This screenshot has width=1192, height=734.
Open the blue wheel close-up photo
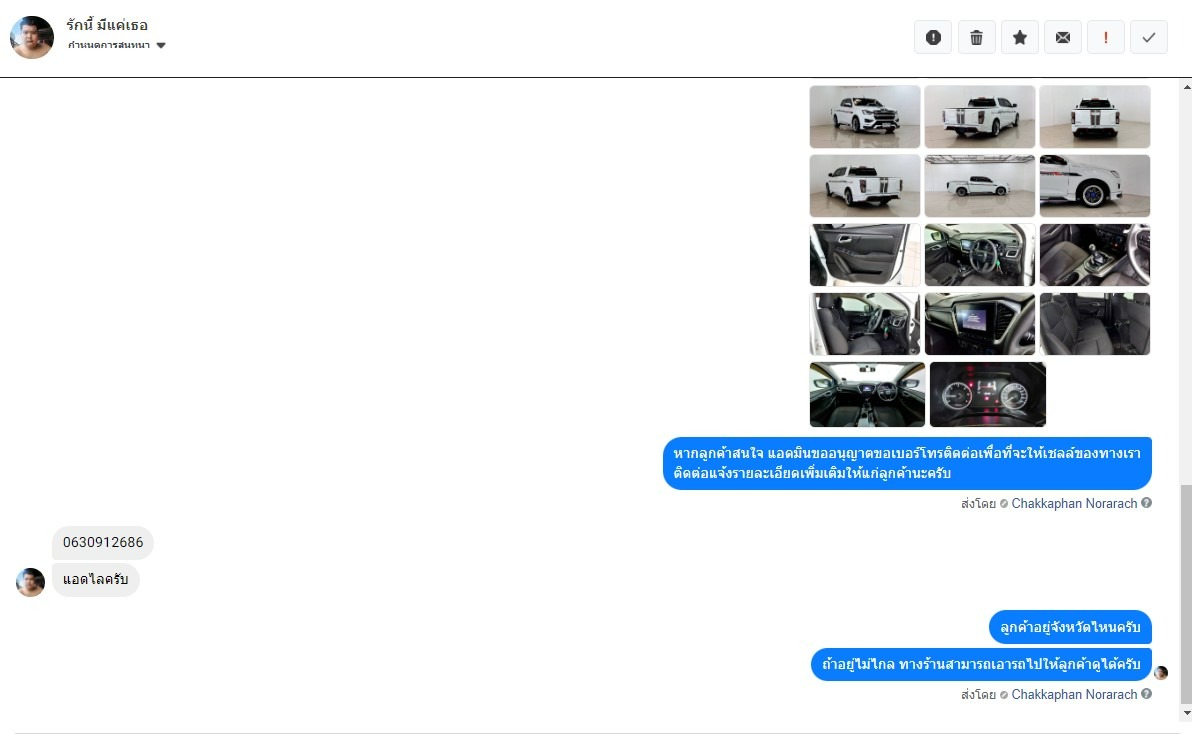[1095, 185]
